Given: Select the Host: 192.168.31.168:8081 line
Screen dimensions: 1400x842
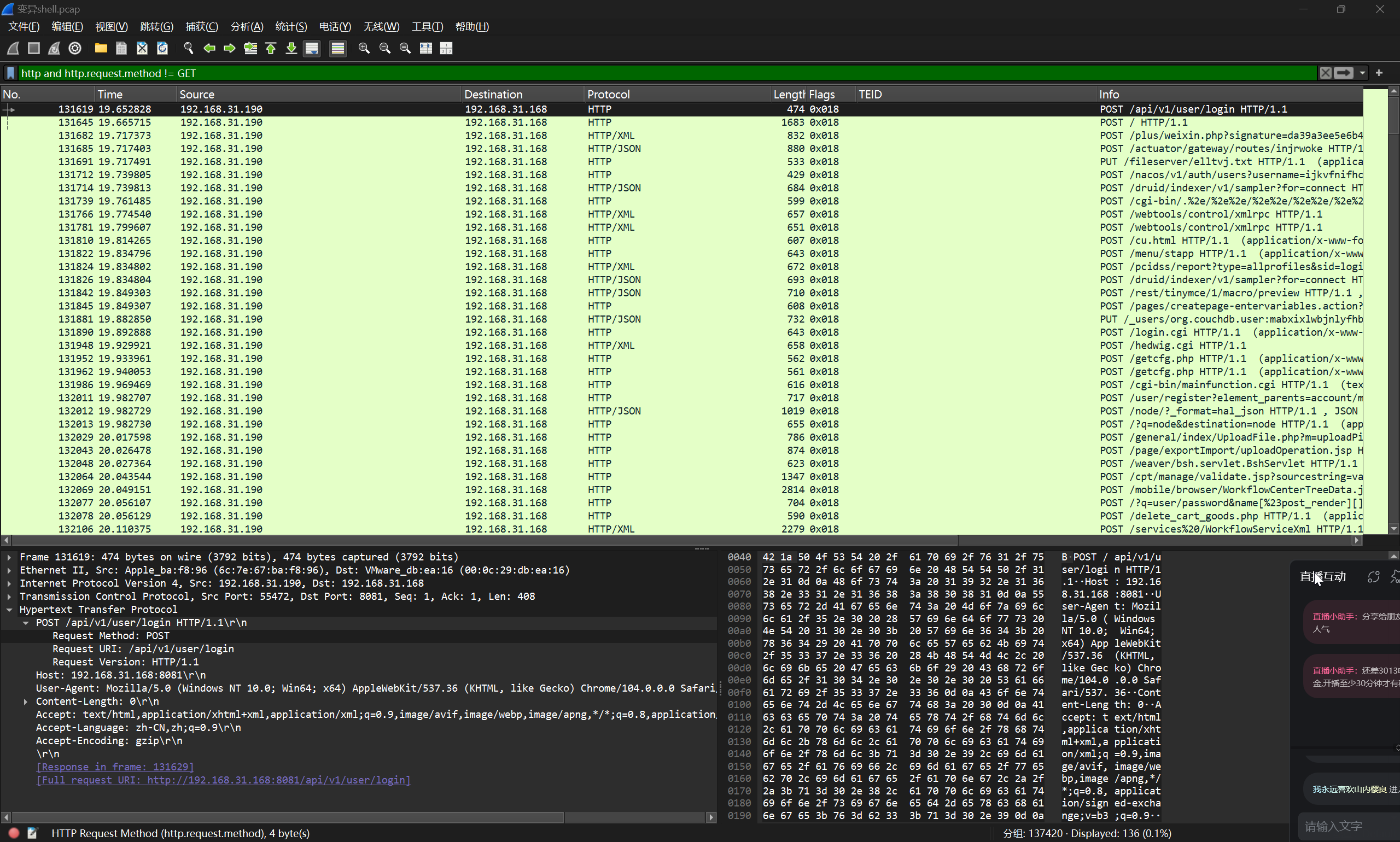Looking at the screenshot, I should point(120,675).
